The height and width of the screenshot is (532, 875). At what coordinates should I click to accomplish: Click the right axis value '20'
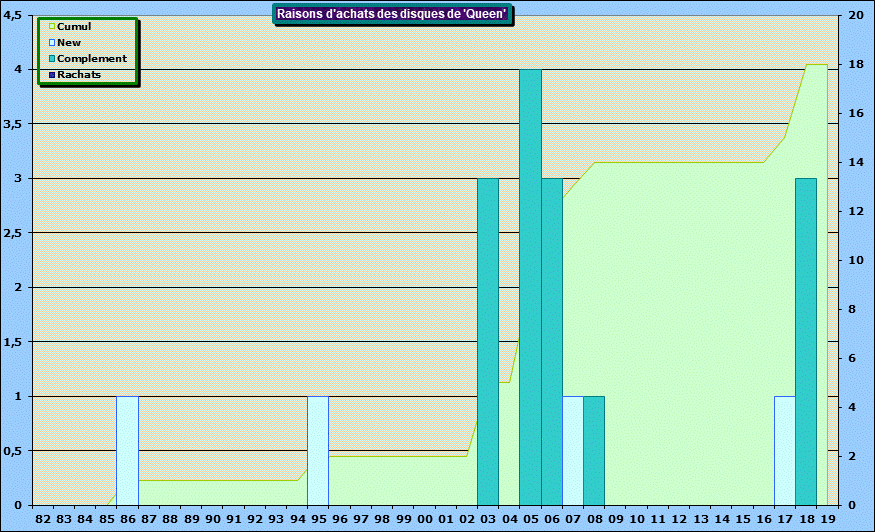[856, 15]
